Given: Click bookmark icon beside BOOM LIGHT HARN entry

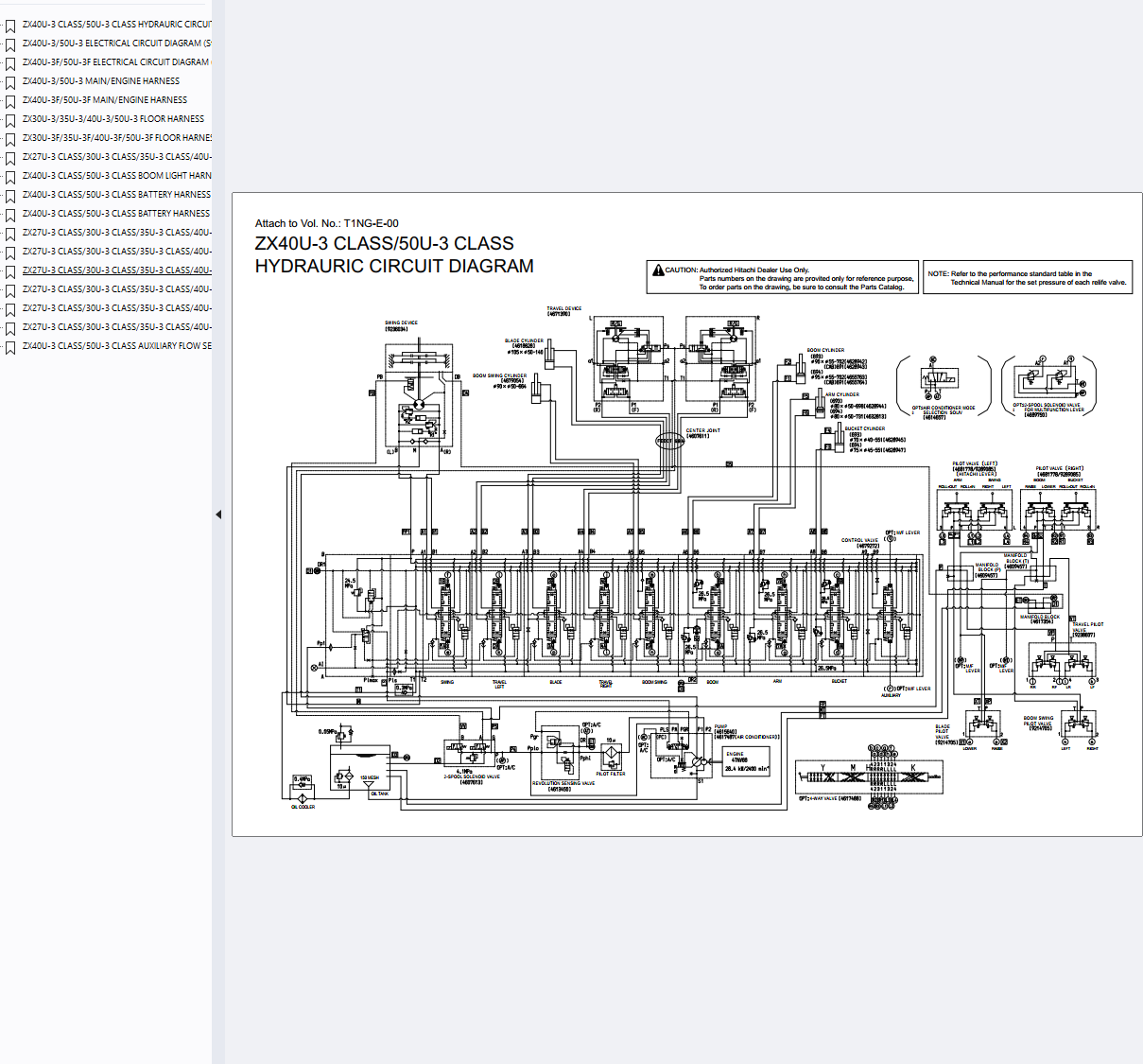Looking at the screenshot, I should pyautogui.click(x=10, y=177).
